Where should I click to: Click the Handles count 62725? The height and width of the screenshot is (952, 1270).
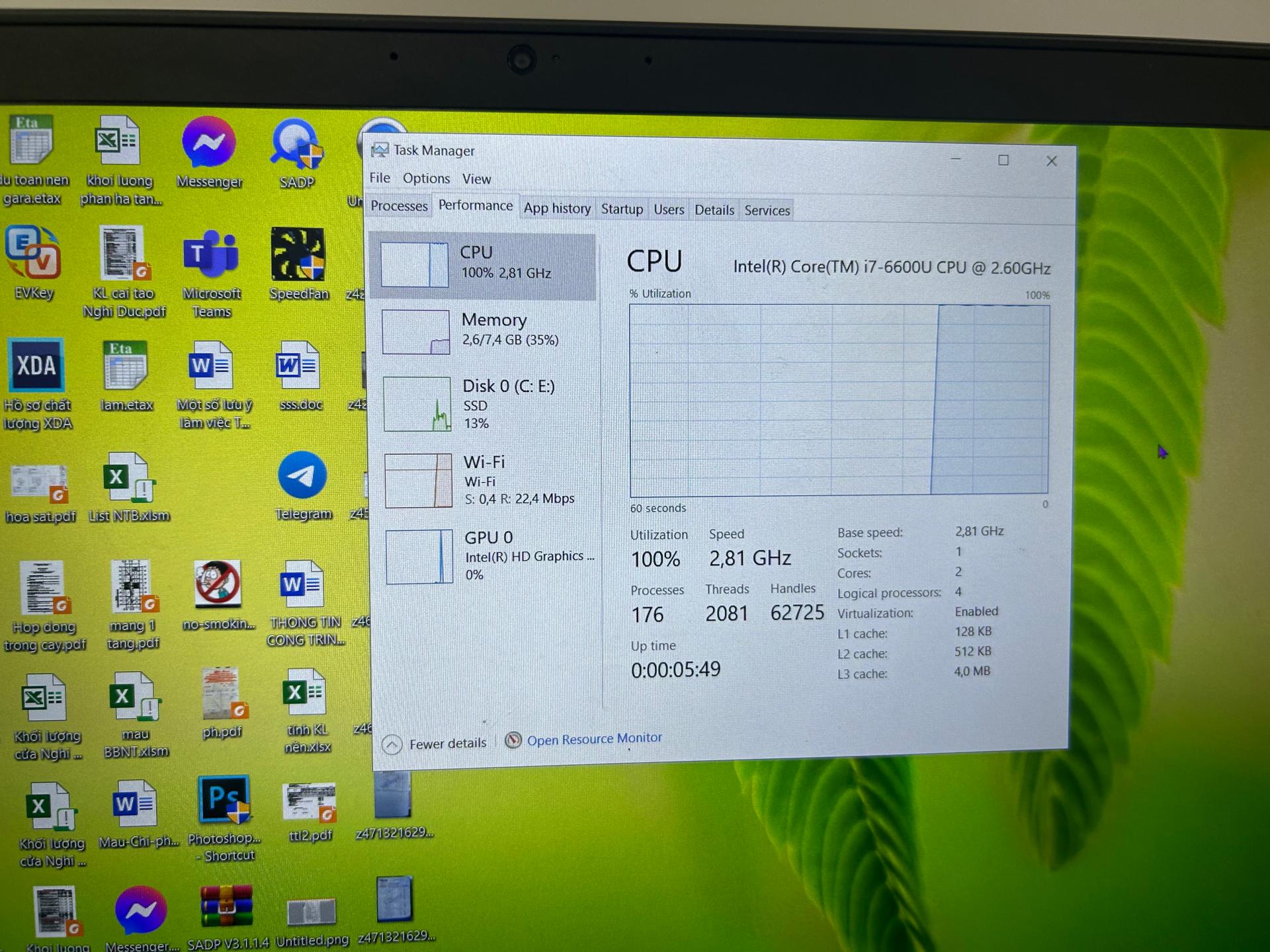797,612
